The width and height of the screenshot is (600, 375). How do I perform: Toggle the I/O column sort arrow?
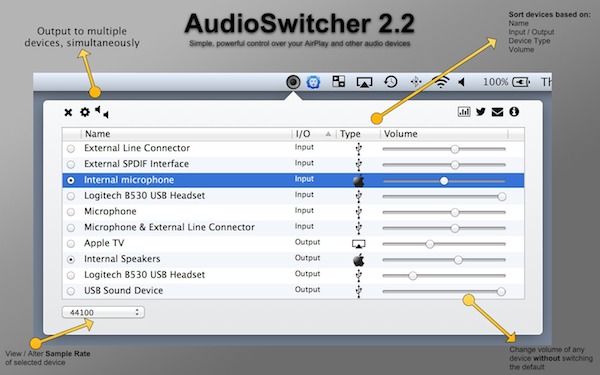pos(328,134)
